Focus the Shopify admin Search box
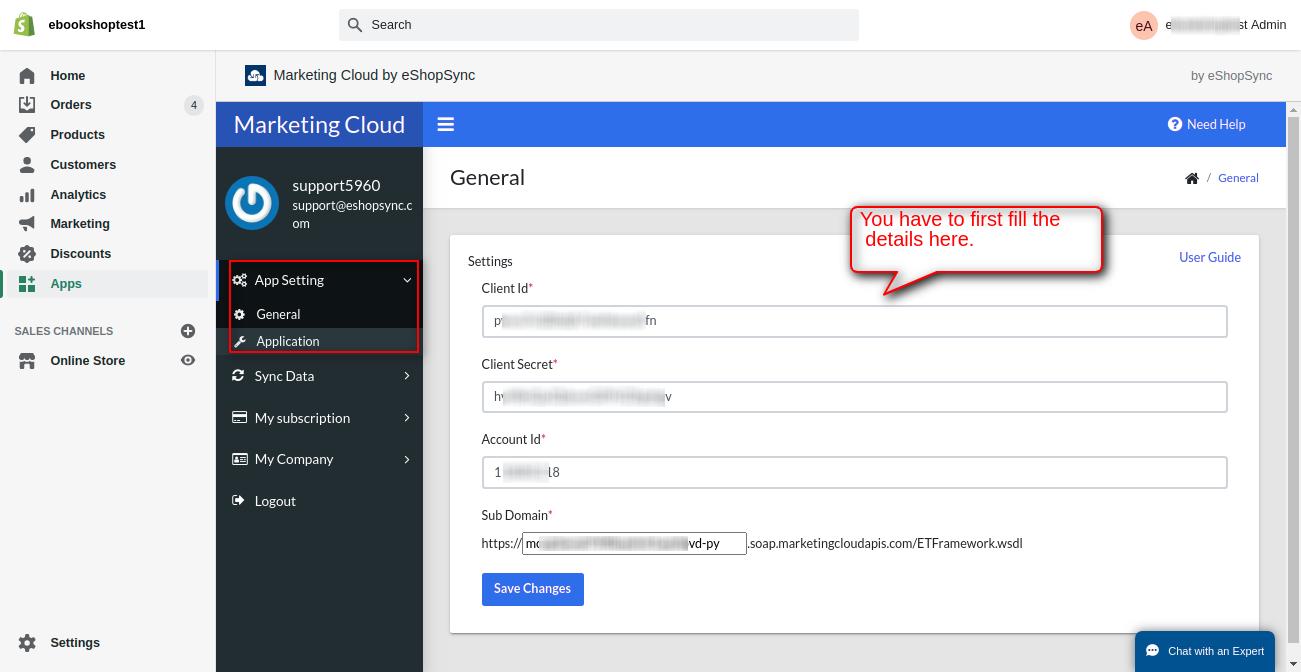This screenshot has height=672, width=1301. tap(599, 25)
